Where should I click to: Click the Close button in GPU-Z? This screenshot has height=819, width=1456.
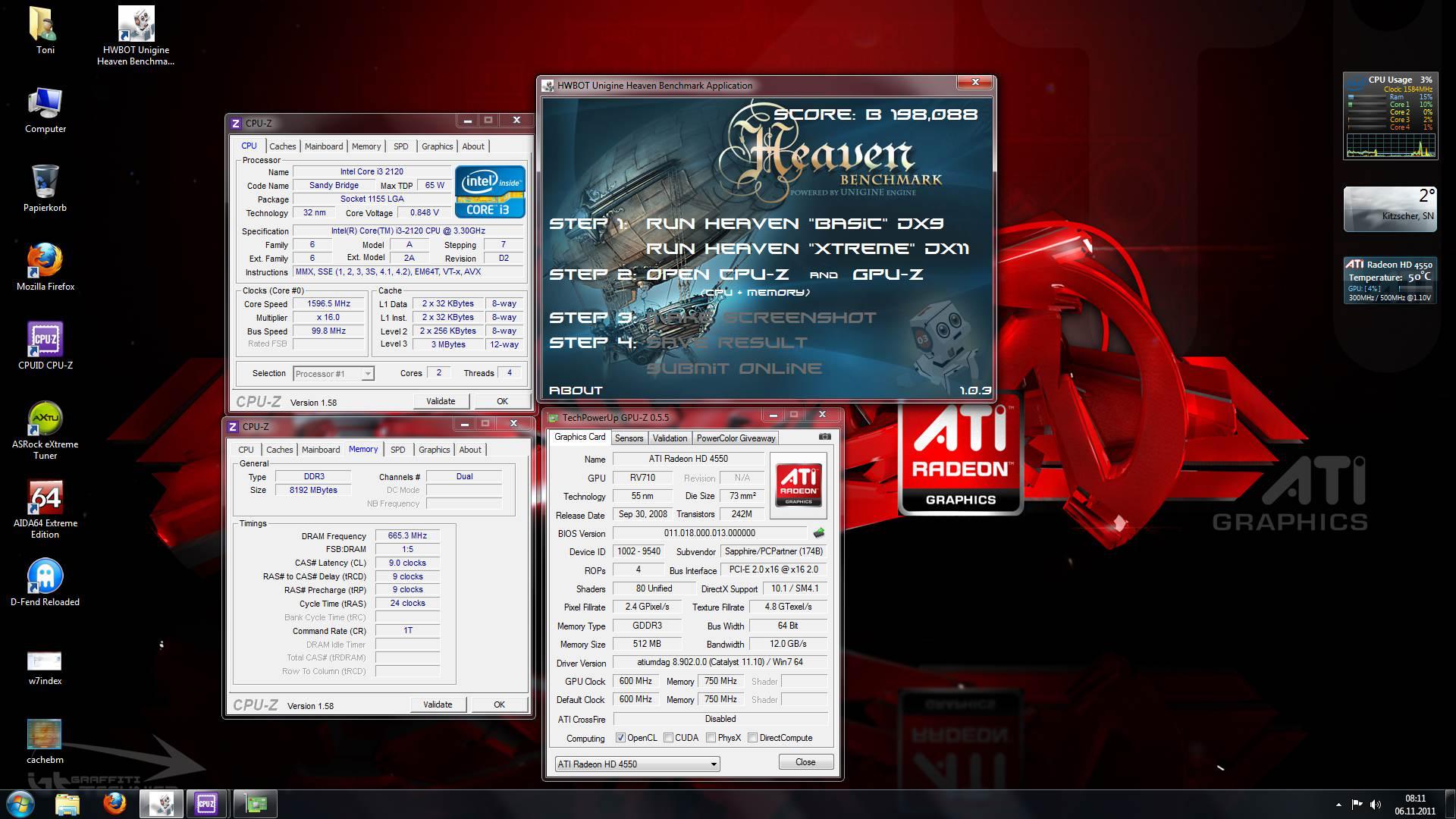coord(805,762)
